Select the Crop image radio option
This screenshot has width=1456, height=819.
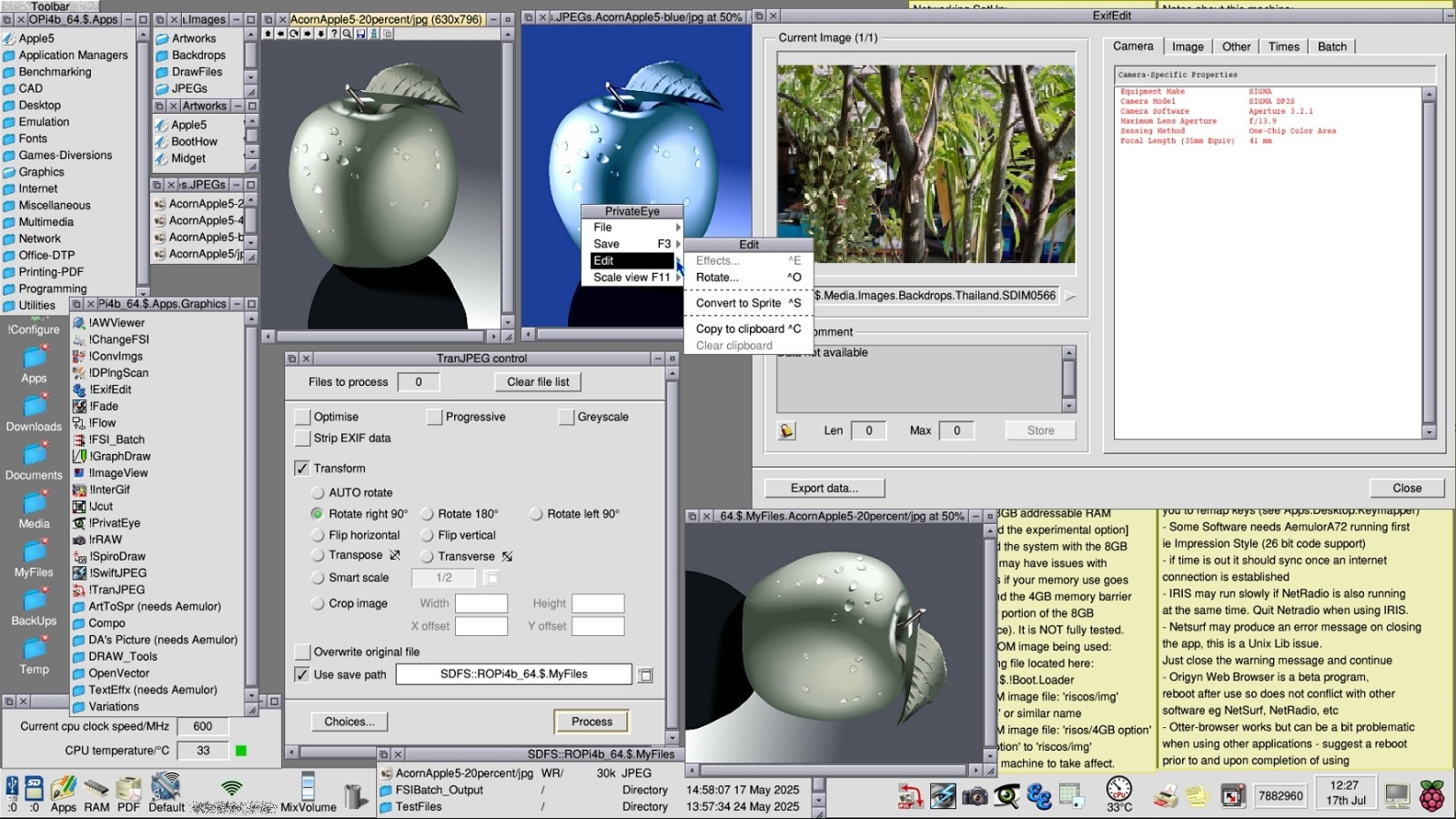pos(318,603)
